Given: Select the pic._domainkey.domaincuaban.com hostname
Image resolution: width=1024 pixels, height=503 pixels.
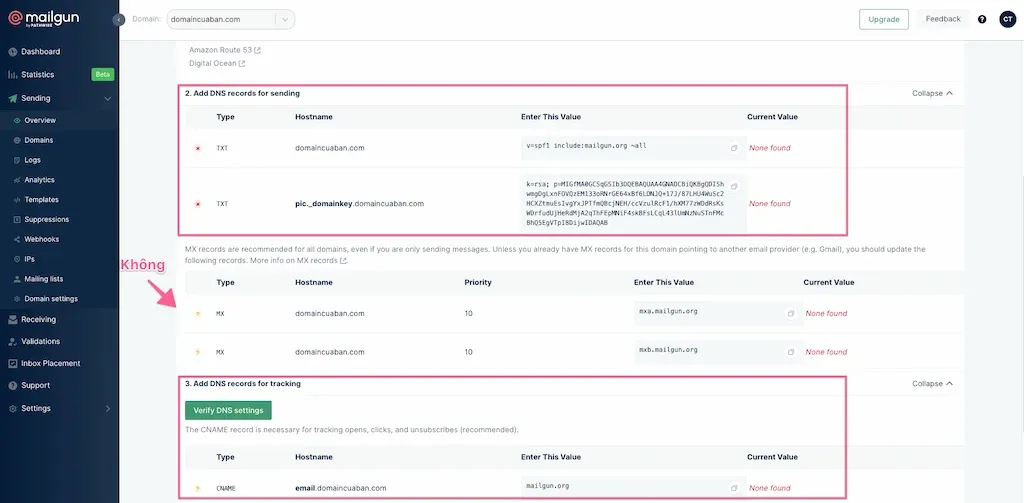Looking at the screenshot, I should (359, 204).
